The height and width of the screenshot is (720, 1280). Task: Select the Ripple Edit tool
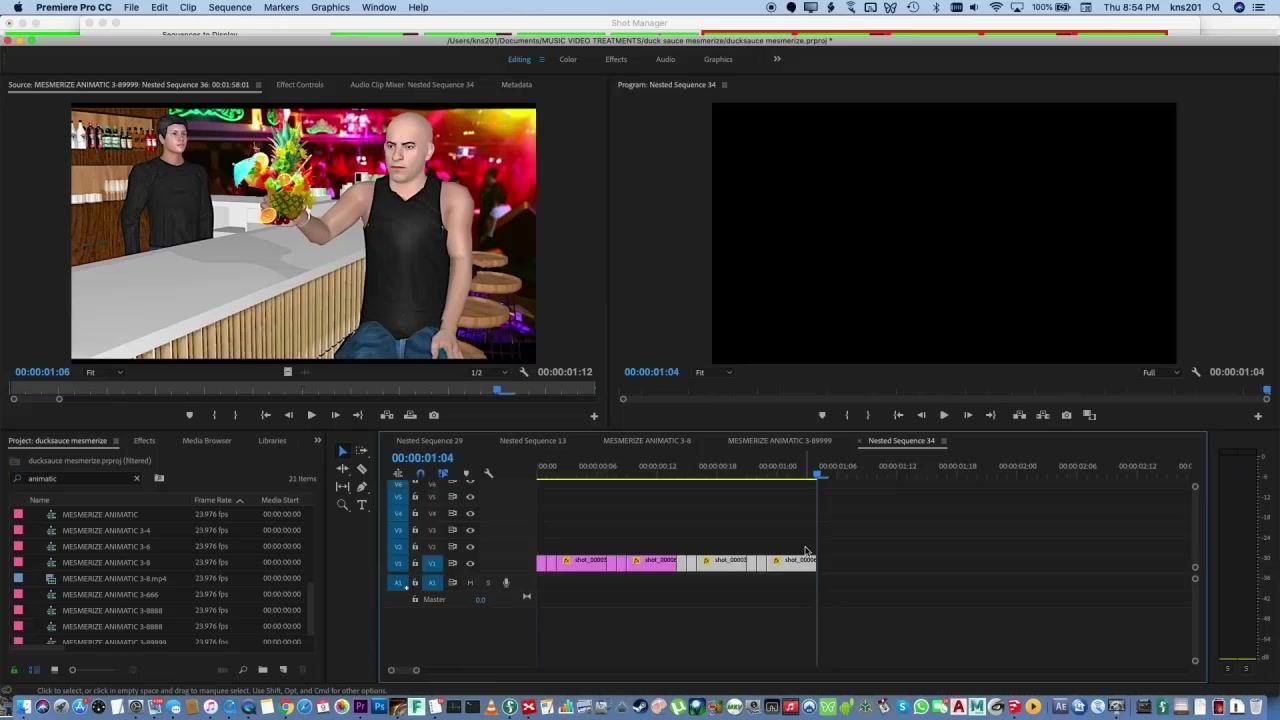click(342, 469)
